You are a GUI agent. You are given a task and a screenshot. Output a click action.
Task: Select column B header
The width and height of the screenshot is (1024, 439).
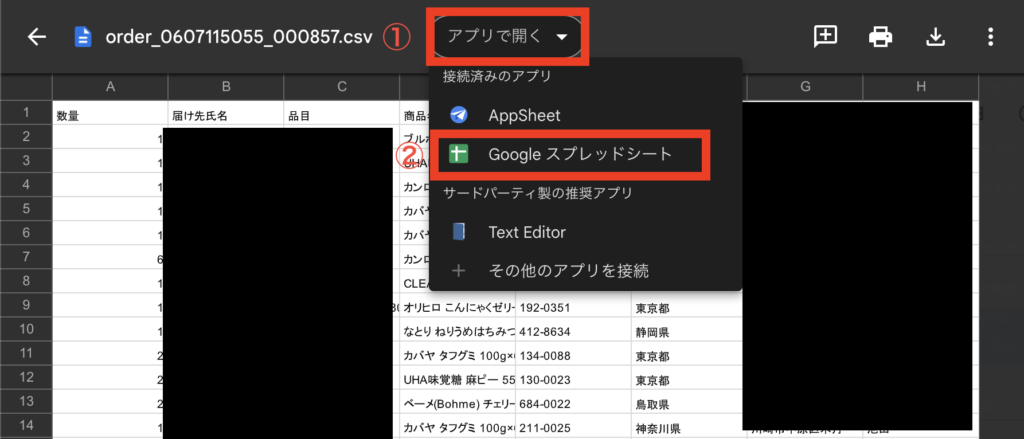click(226, 88)
